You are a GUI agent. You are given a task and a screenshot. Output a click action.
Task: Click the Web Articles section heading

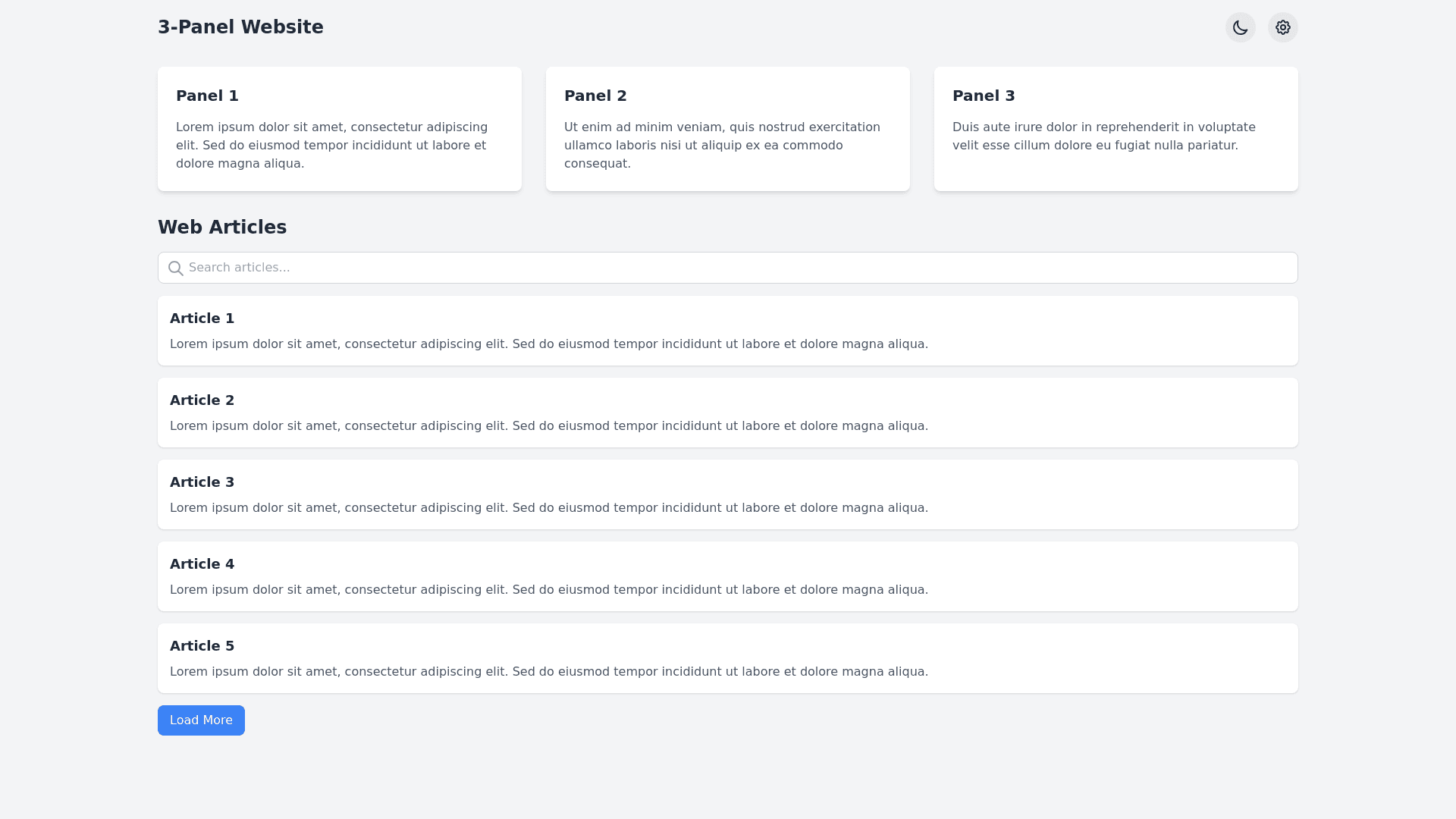pyautogui.click(x=222, y=227)
